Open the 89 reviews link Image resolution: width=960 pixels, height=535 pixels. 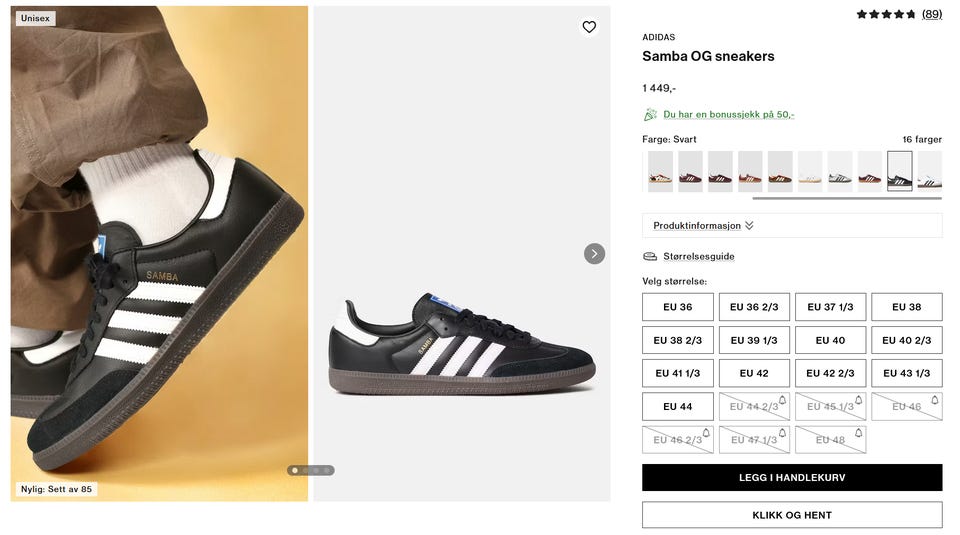click(x=932, y=14)
